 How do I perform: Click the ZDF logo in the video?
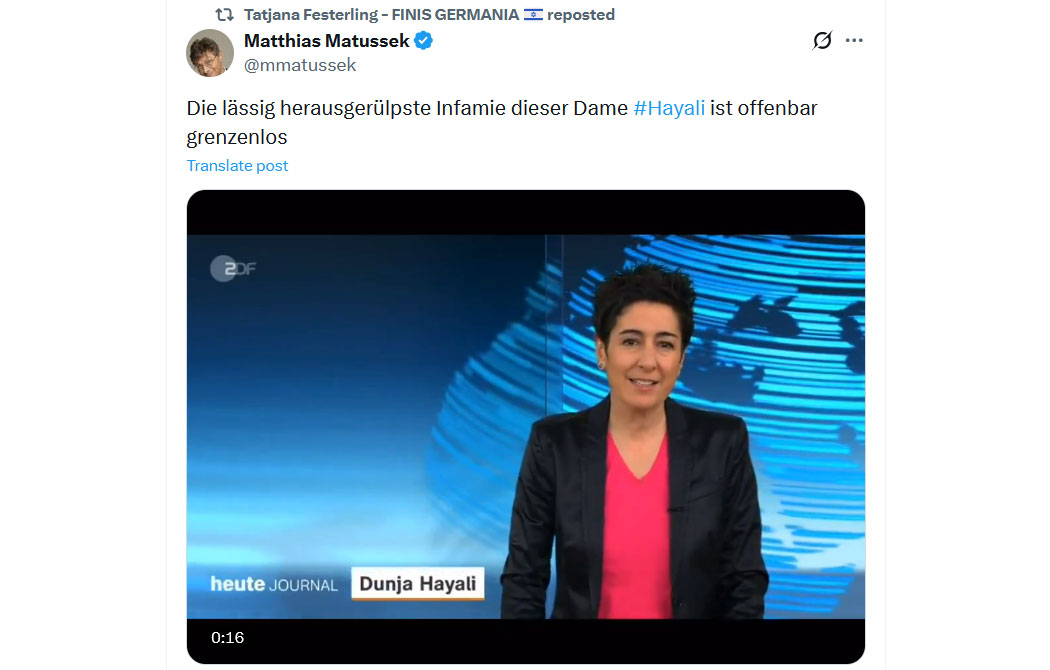(233, 268)
